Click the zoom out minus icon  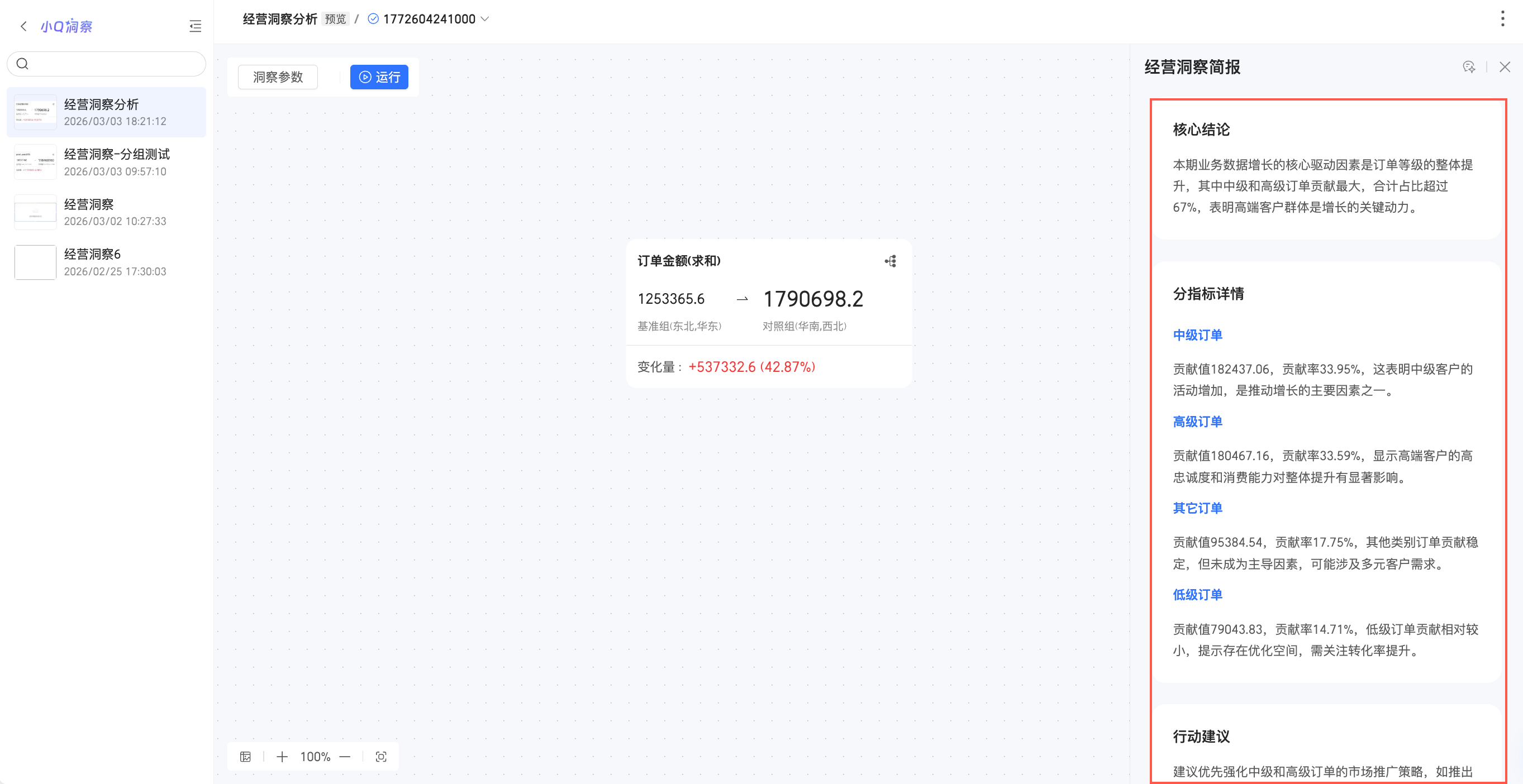pos(345,757)
